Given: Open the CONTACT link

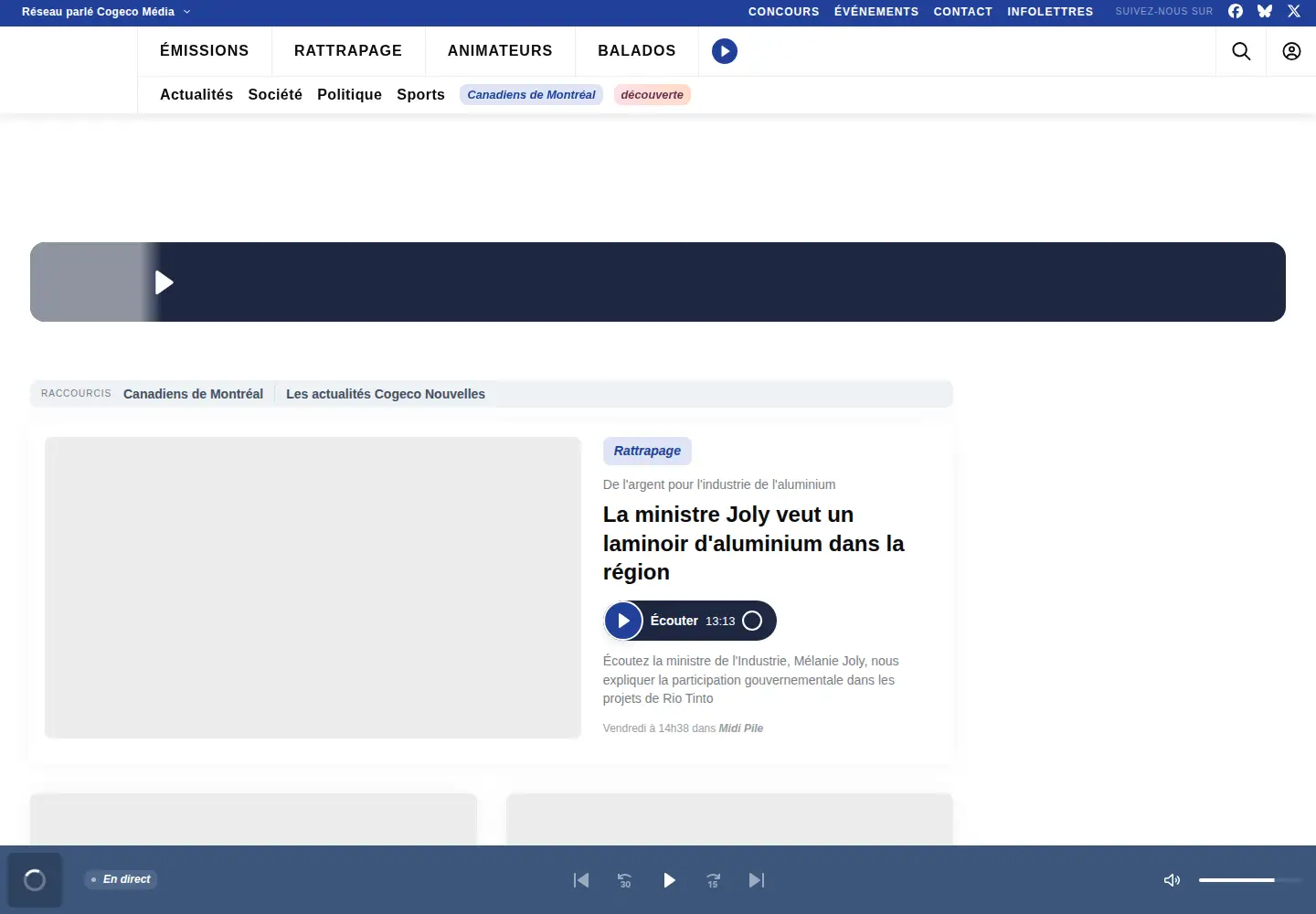Looking at the screenshot, I should (963, 12).
